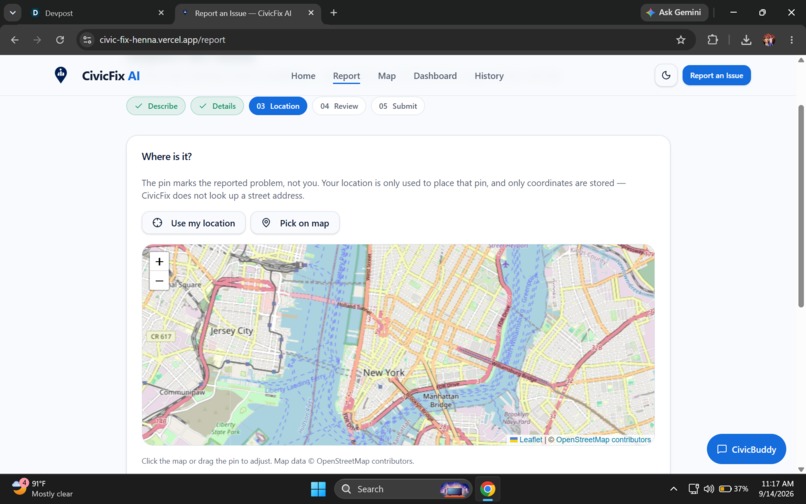Open the Report nav item
Screen dimensions: 806x504
click(346, 76)
